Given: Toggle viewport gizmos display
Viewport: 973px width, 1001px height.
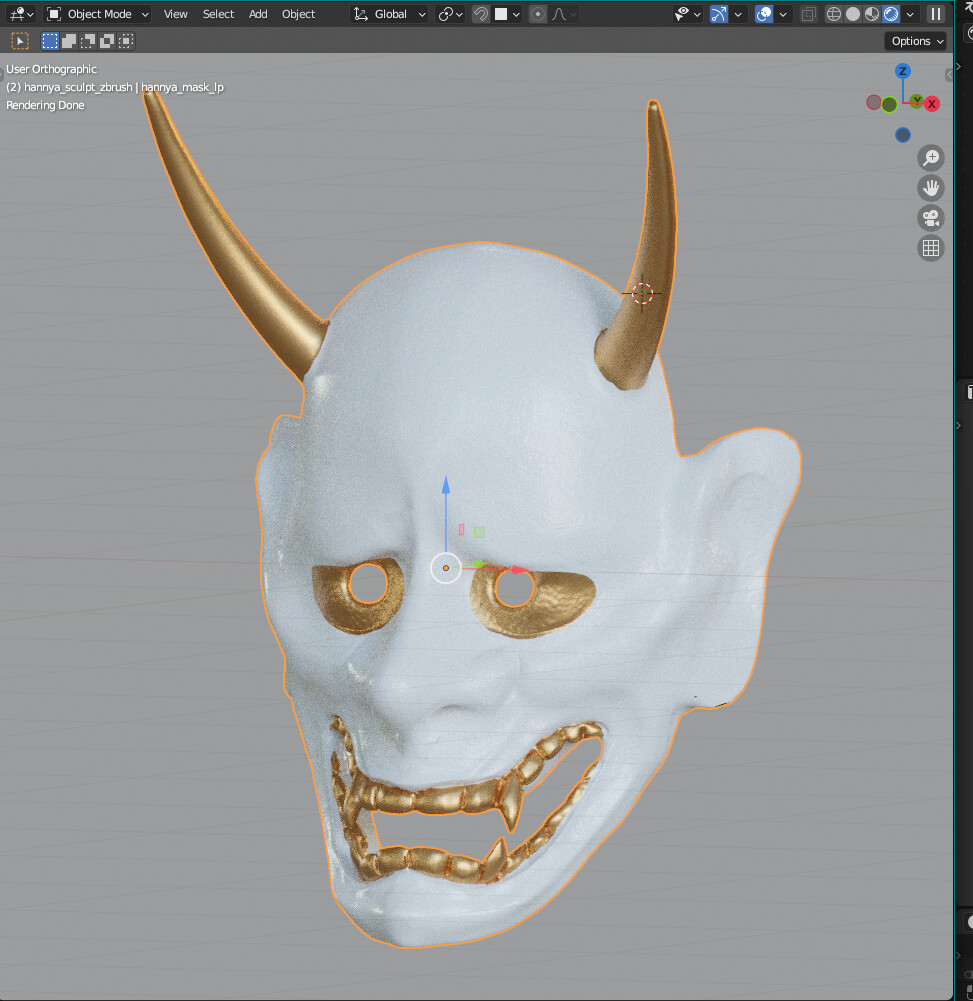Looking at the screenshot, I should point(718,14).
